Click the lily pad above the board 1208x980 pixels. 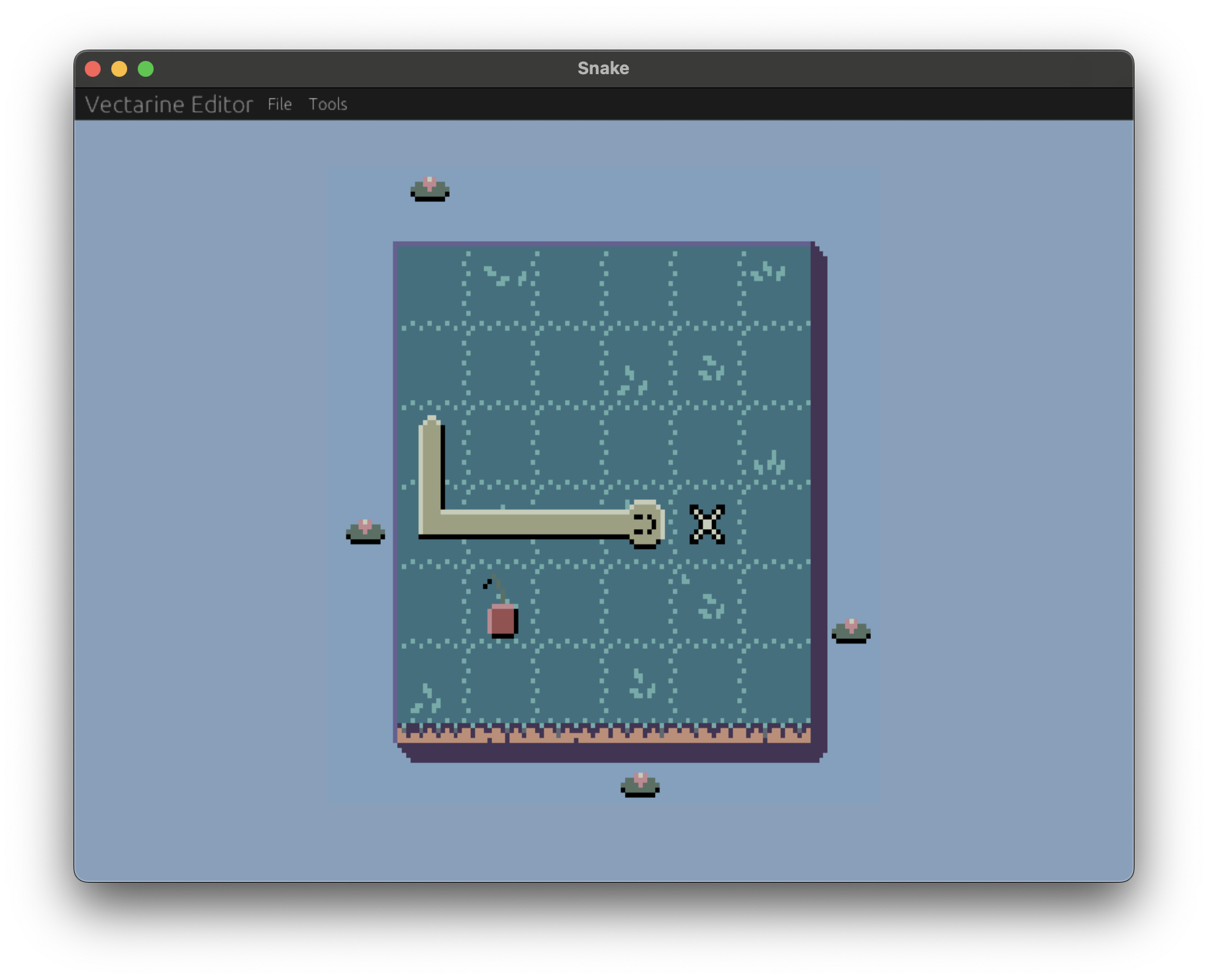point(430,189)
